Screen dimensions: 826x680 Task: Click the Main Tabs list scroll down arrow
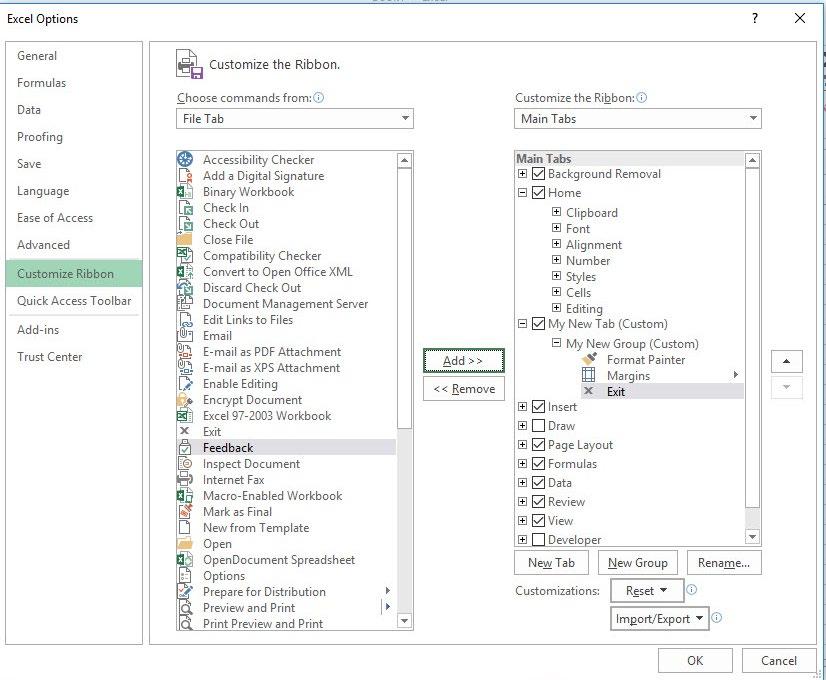point(752,537)
